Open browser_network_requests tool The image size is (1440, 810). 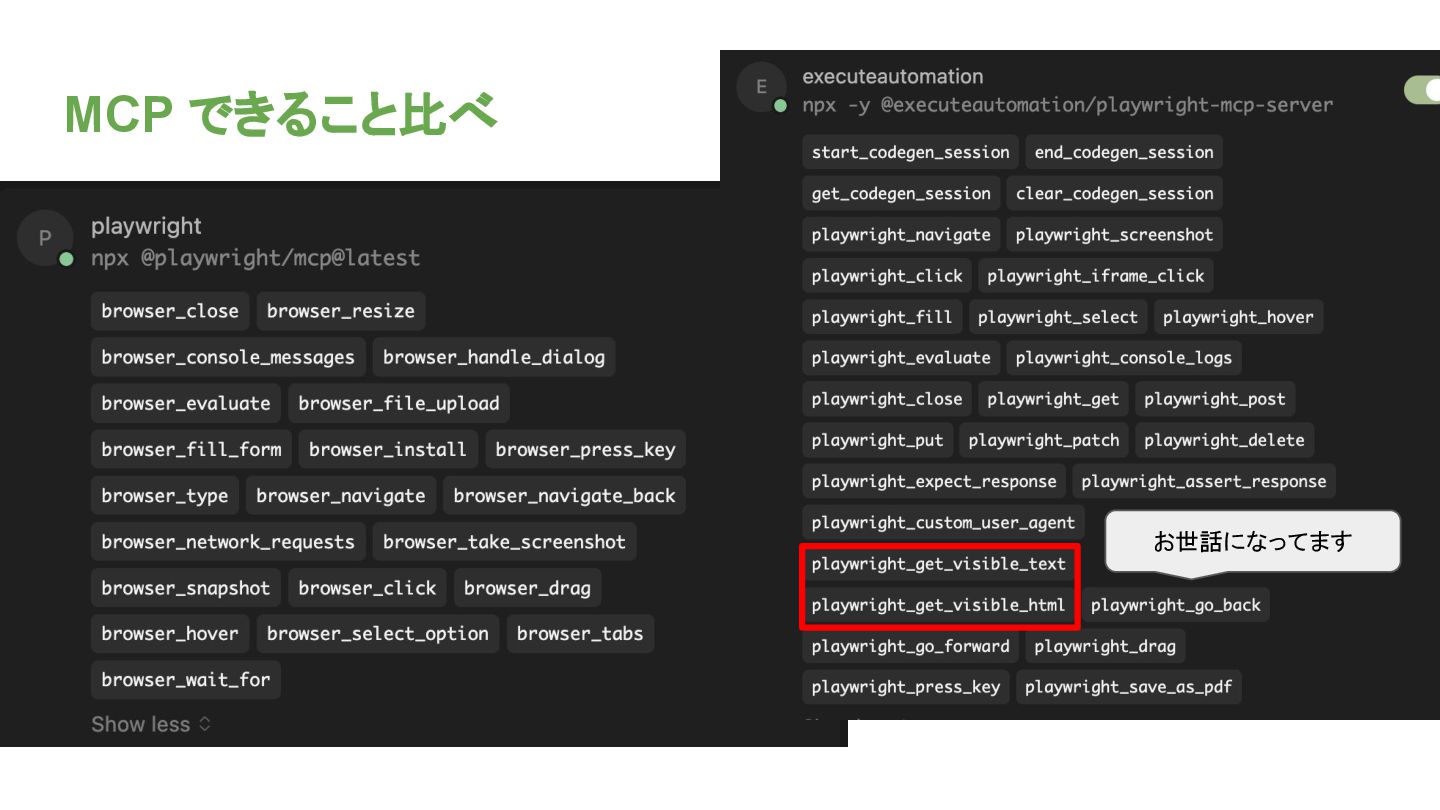(x=228, y=541)
